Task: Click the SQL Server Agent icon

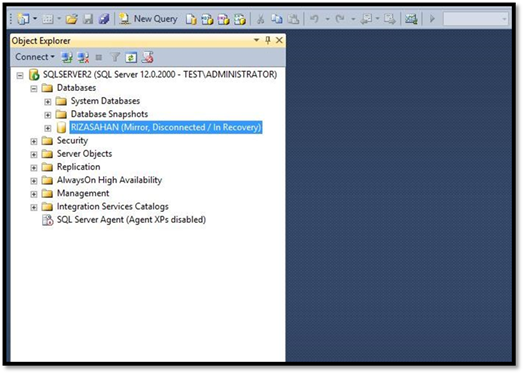Action: 47,220
